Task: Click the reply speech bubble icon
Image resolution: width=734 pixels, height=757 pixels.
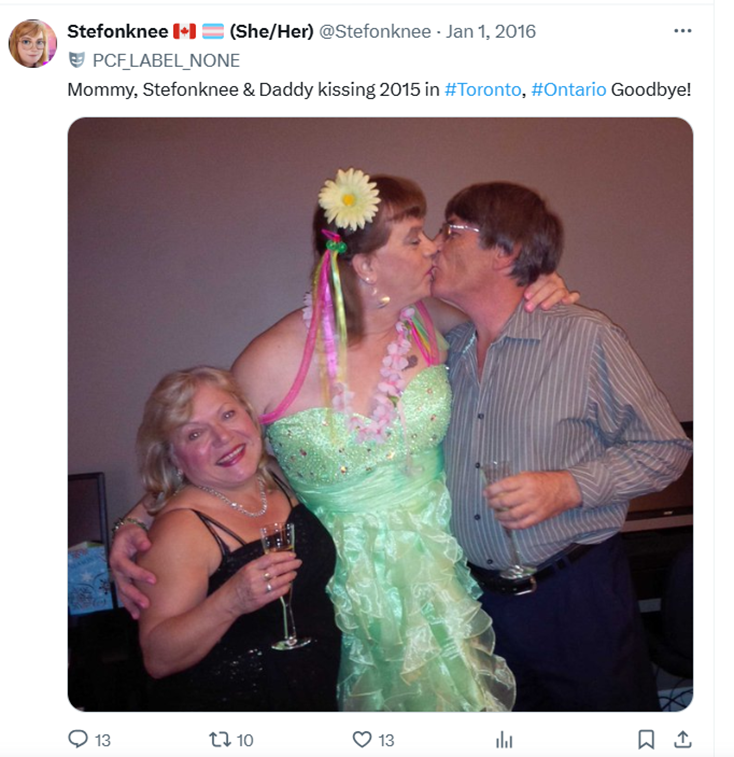Action: point(78,739)
